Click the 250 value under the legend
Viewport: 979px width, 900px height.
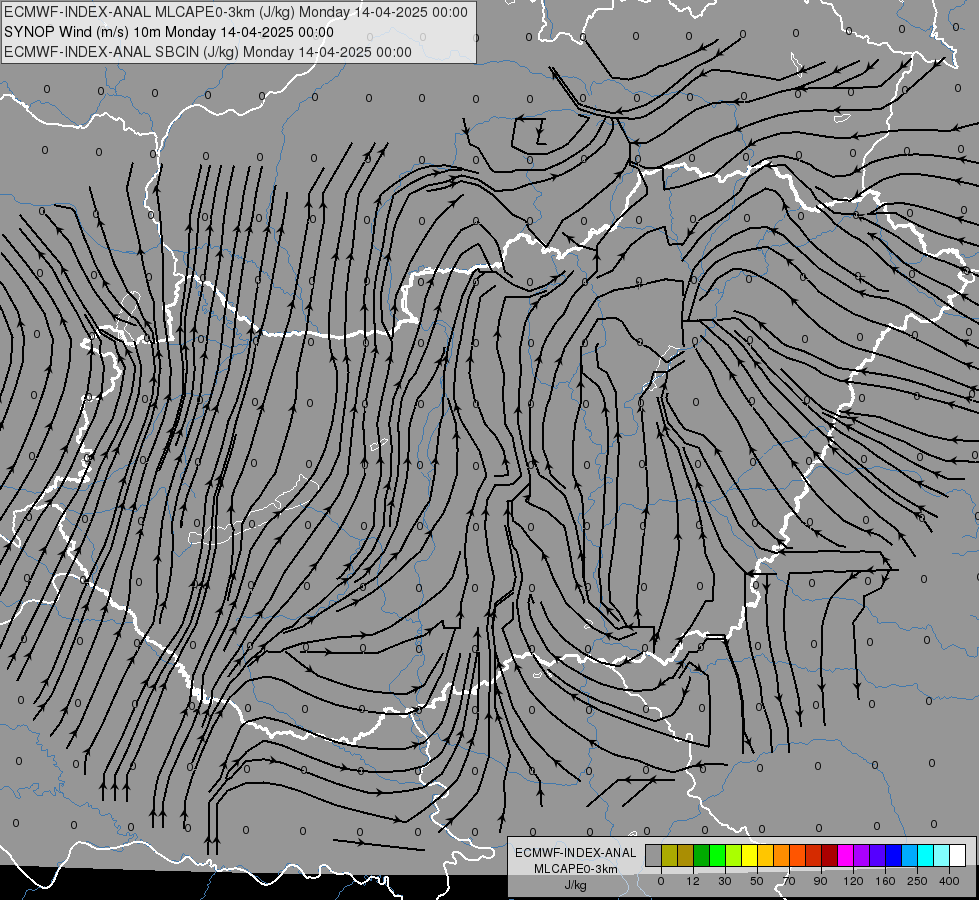tap(917, 882)
